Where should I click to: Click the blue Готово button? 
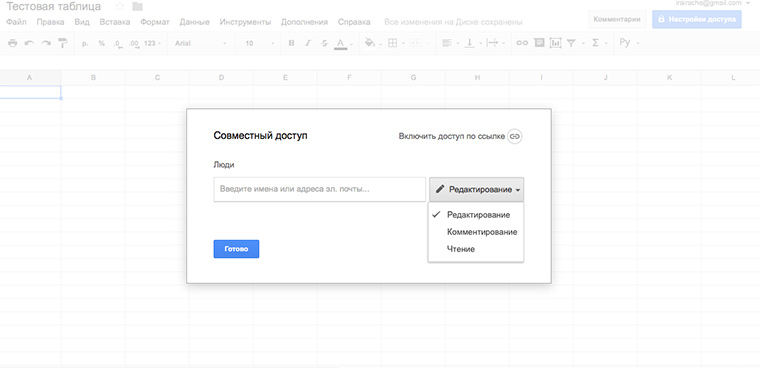click(x=236, y=249)
